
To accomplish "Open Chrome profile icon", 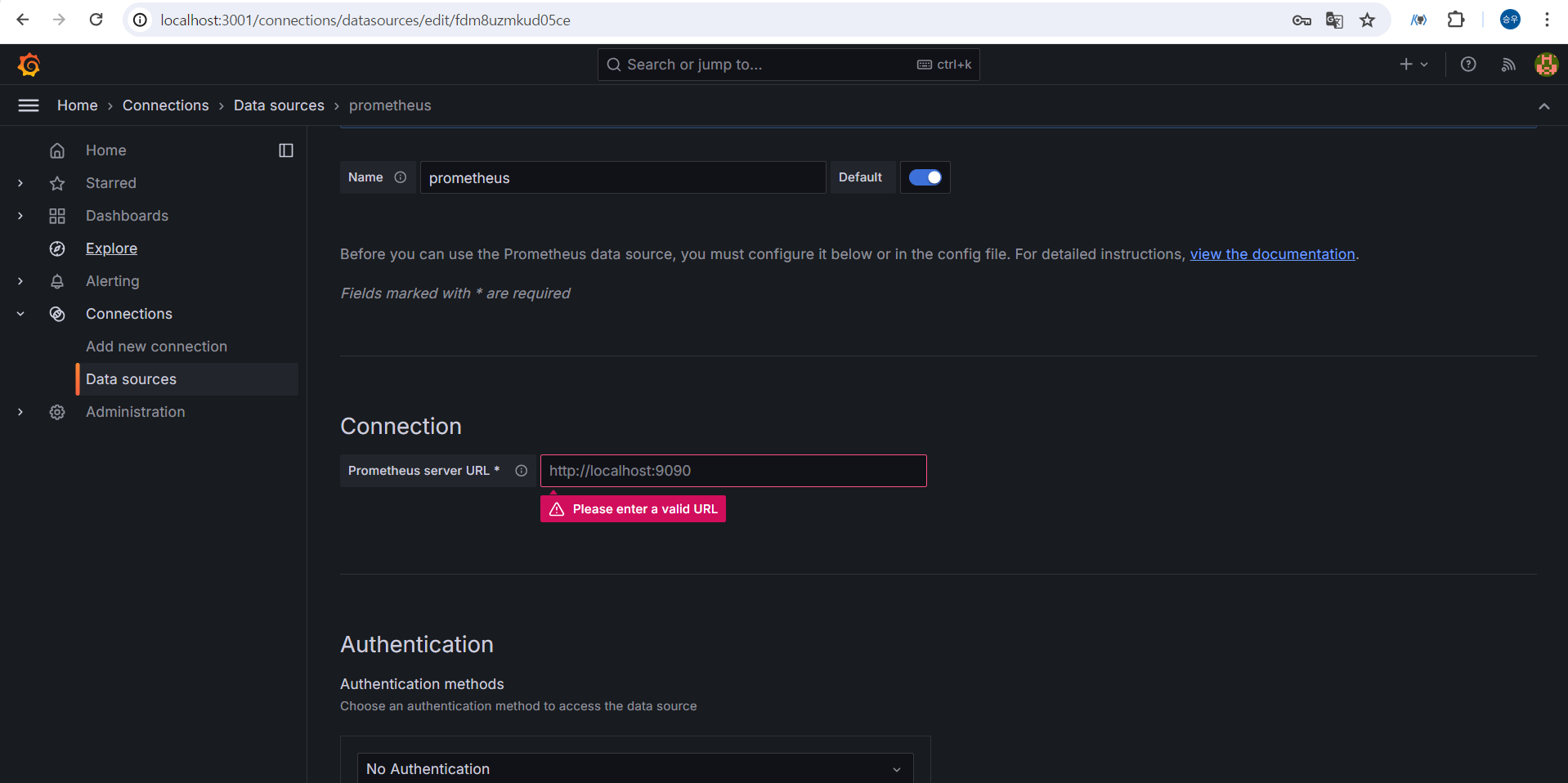I will [1510, 20].
